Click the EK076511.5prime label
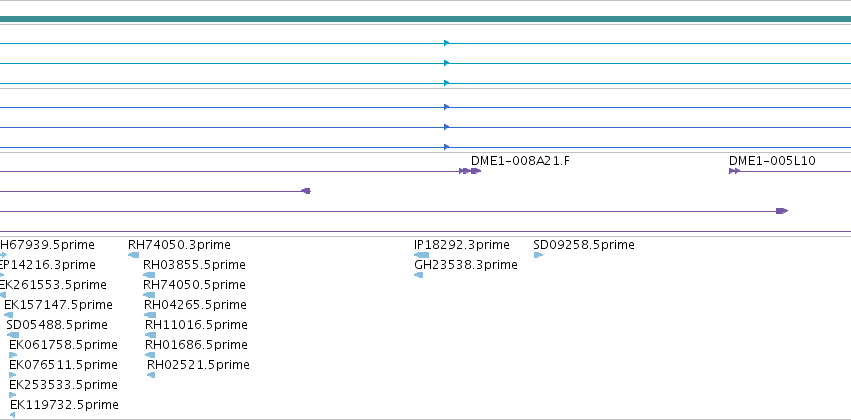This screenshot has width=851, height=420. click(x=63, y=365)
